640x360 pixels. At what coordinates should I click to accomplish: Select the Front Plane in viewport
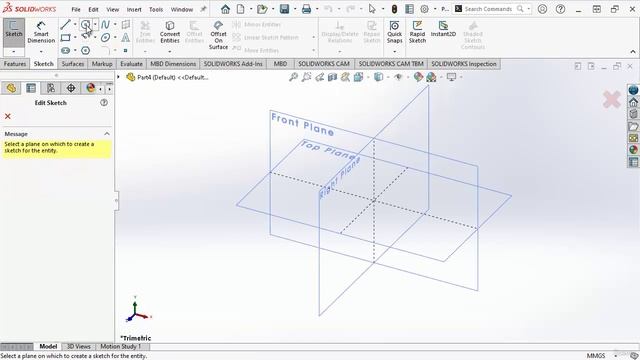302,124
